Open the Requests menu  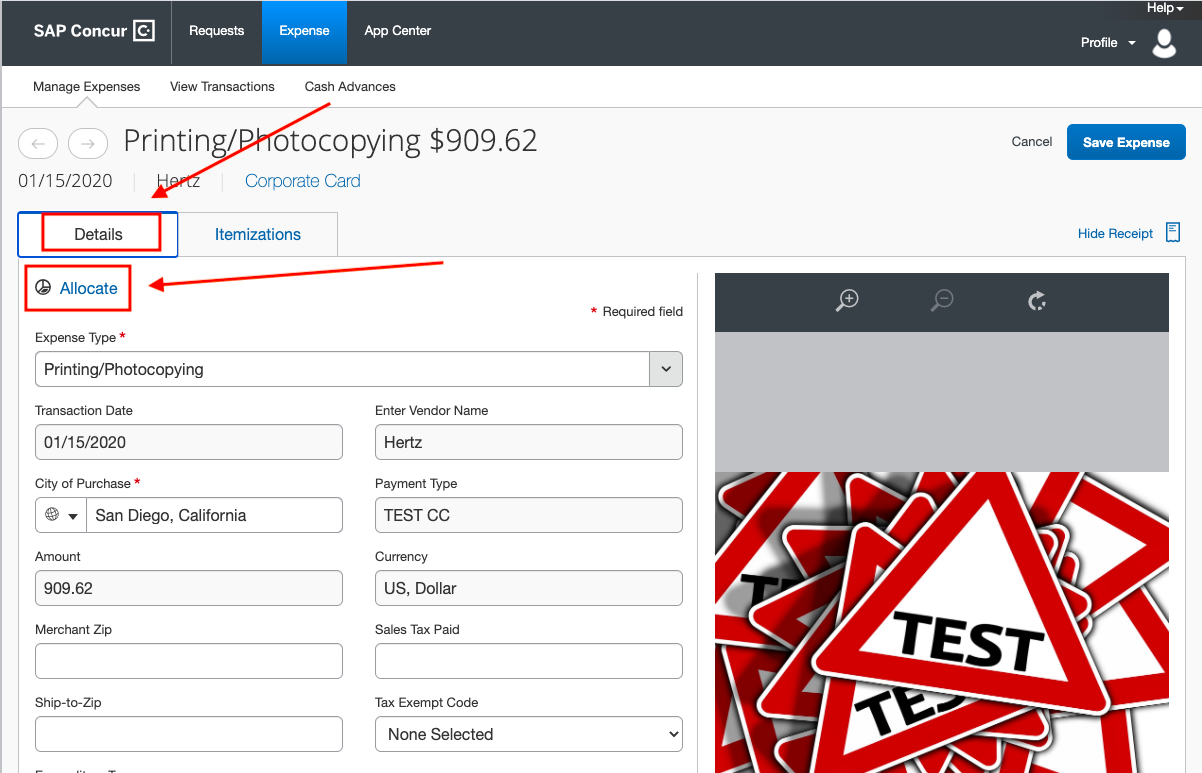217,31
